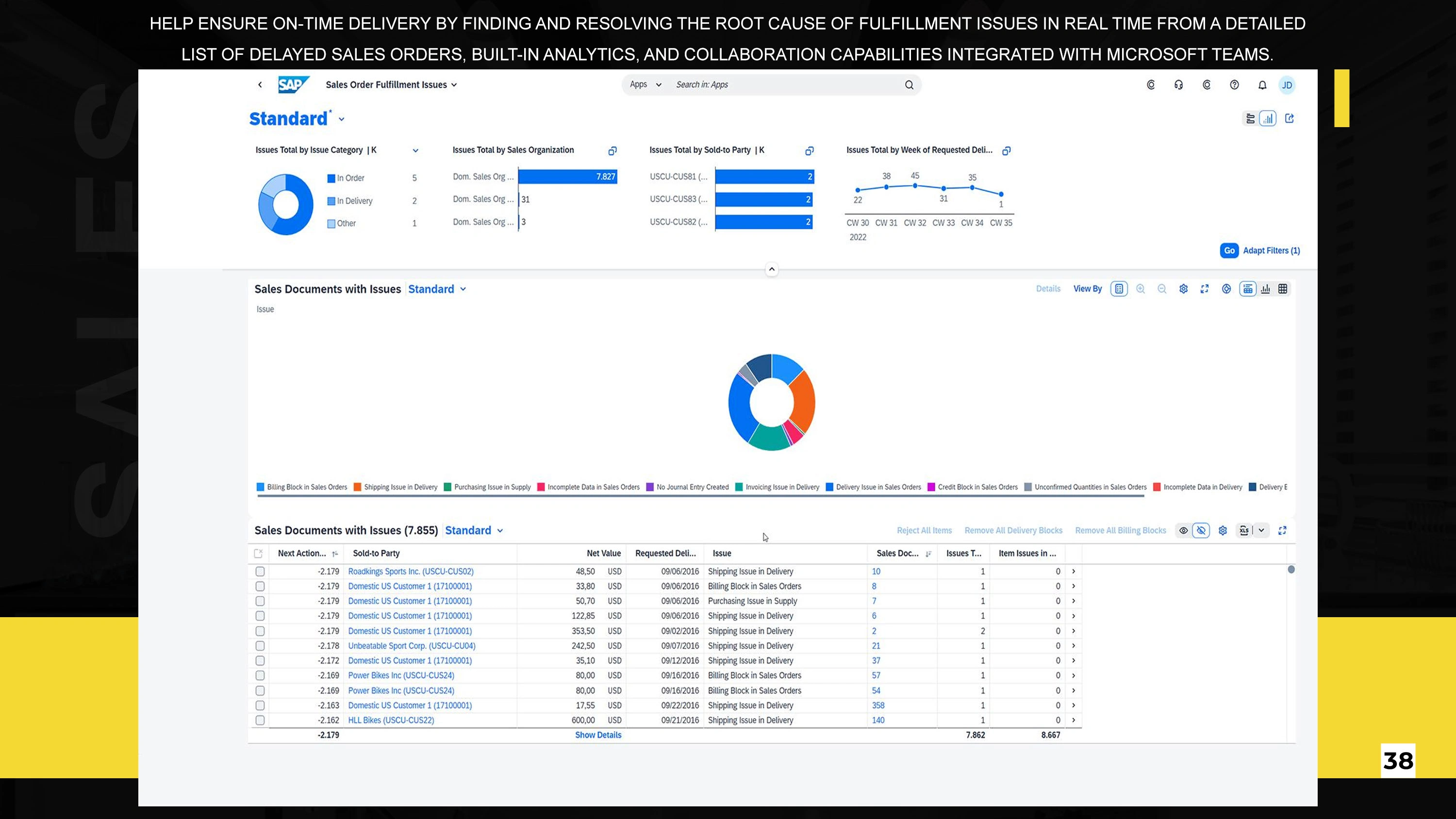Open the help question mark icon
The width and height of the screenshot is (1456, 819).
tap(1234, 85)
